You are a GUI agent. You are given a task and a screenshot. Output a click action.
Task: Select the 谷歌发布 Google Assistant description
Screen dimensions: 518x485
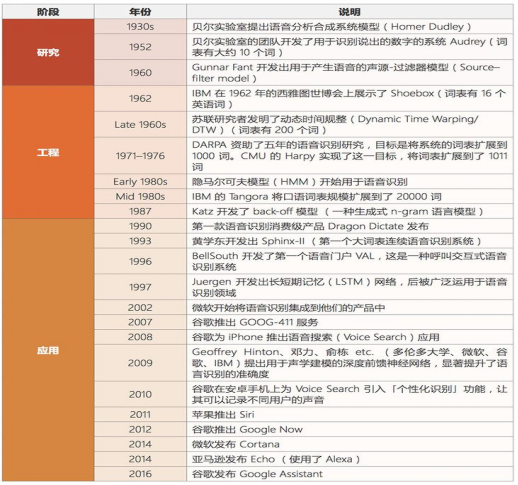pyautogui.click(x=350, y=474)
